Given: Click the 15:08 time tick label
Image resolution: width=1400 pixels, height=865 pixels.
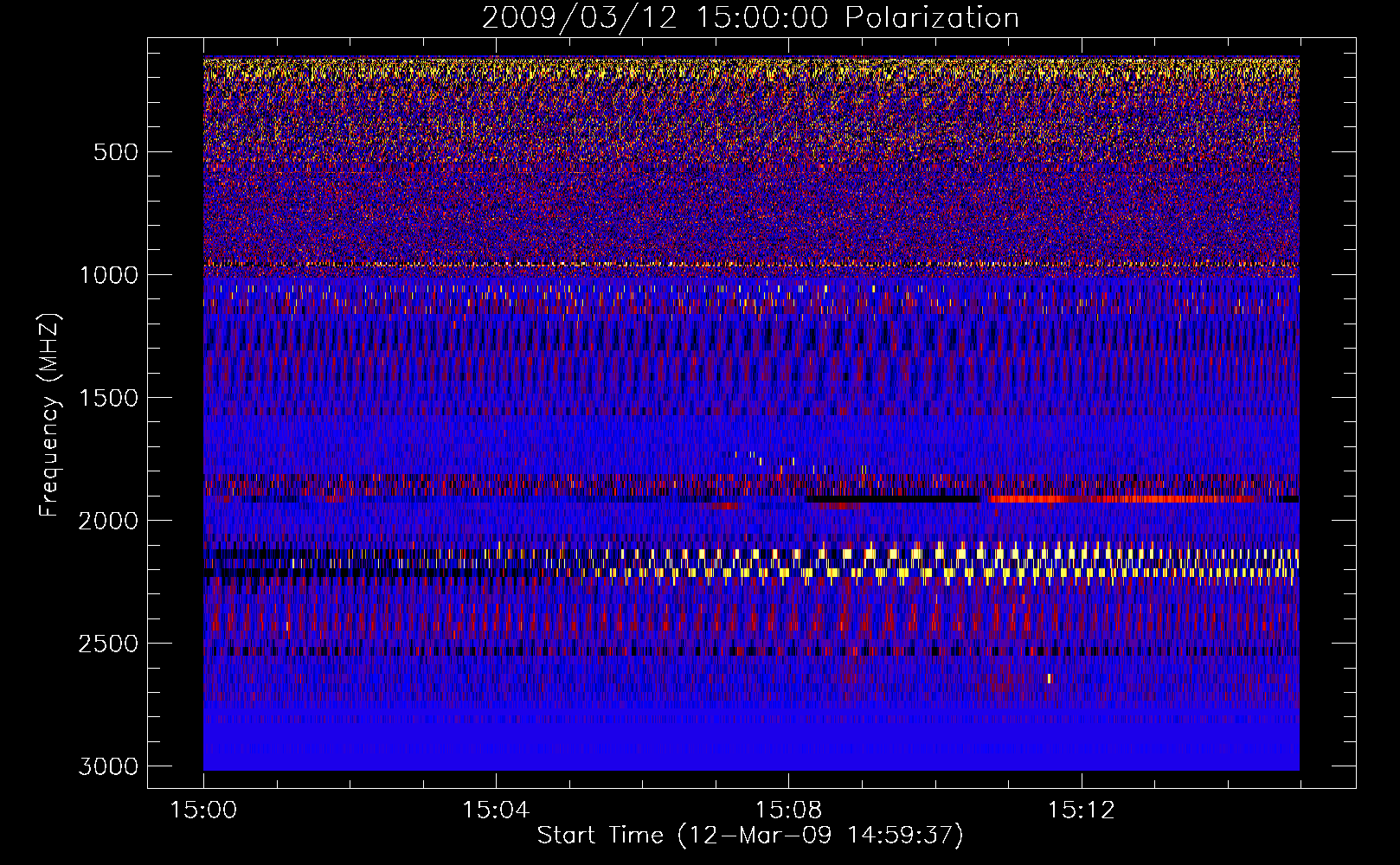Looking at the screenshot, I should (788, 811).
